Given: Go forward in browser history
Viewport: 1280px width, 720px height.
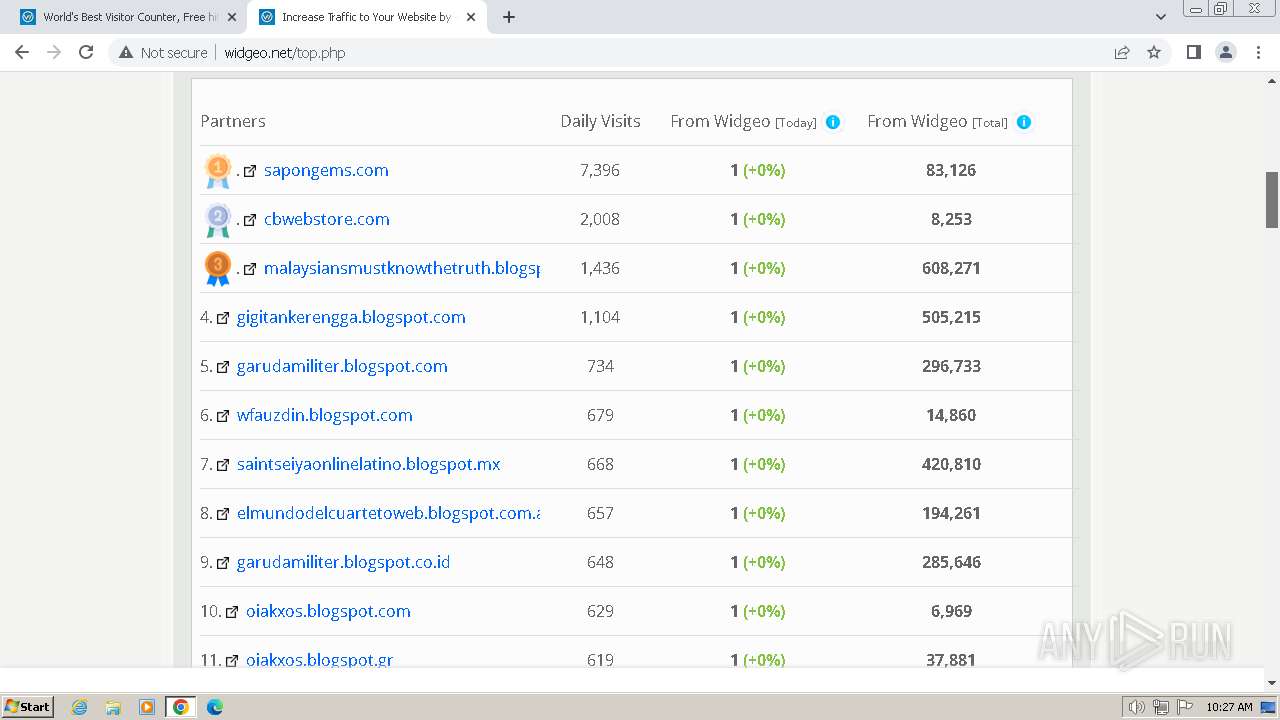Looking at the screenshot, I should click(x=54, y=52).
